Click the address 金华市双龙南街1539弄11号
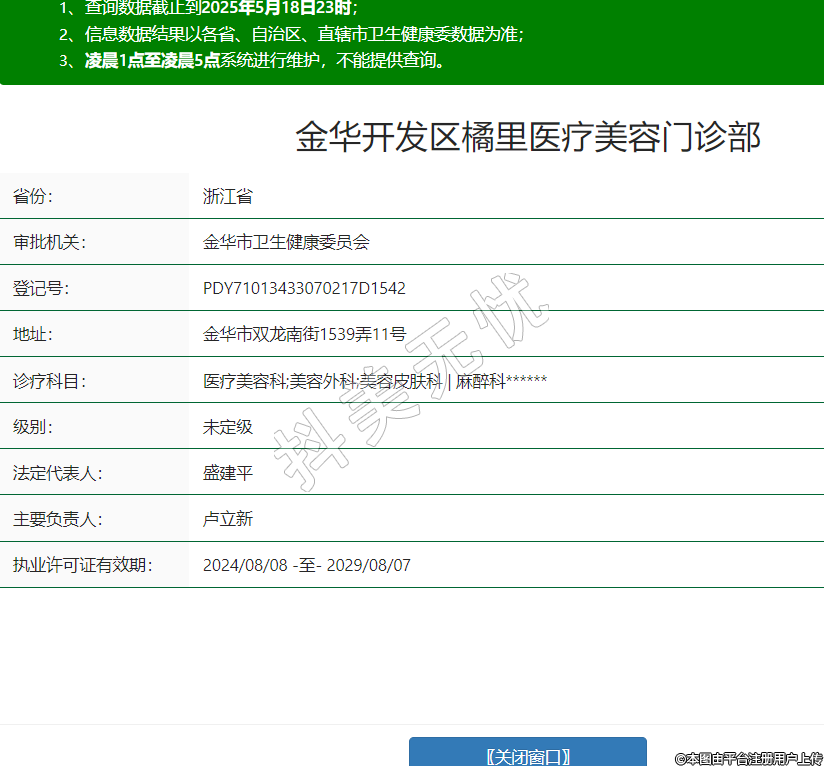The height and width of the screenshot is (766, 824). [304, 334]
